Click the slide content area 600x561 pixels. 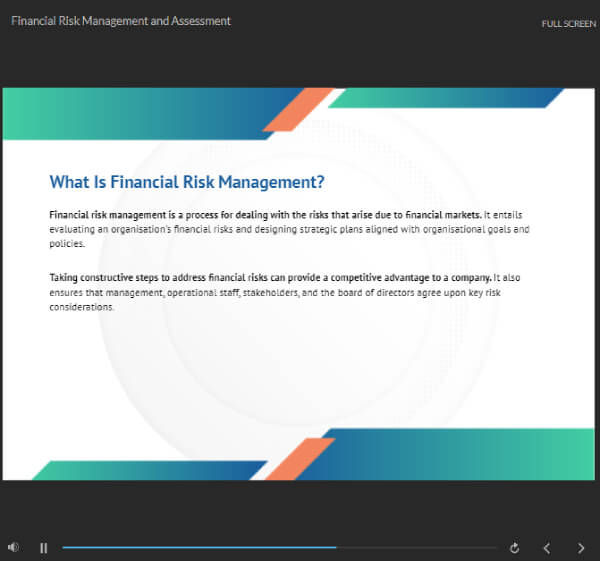pos(298,284)
